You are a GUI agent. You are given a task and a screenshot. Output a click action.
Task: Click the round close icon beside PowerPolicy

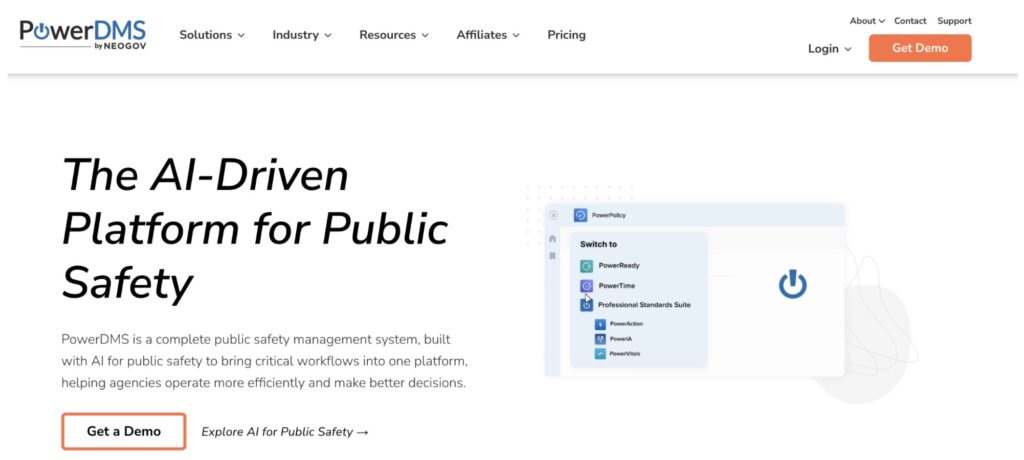pos(554,215)
